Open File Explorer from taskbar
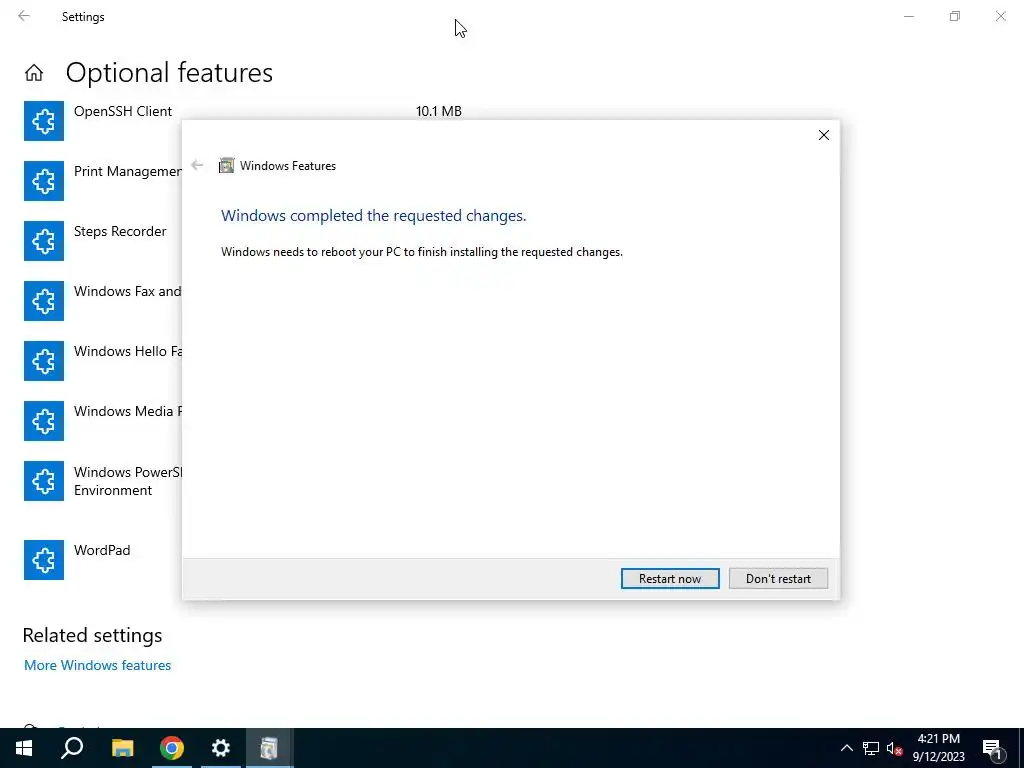 pos(122,748)
